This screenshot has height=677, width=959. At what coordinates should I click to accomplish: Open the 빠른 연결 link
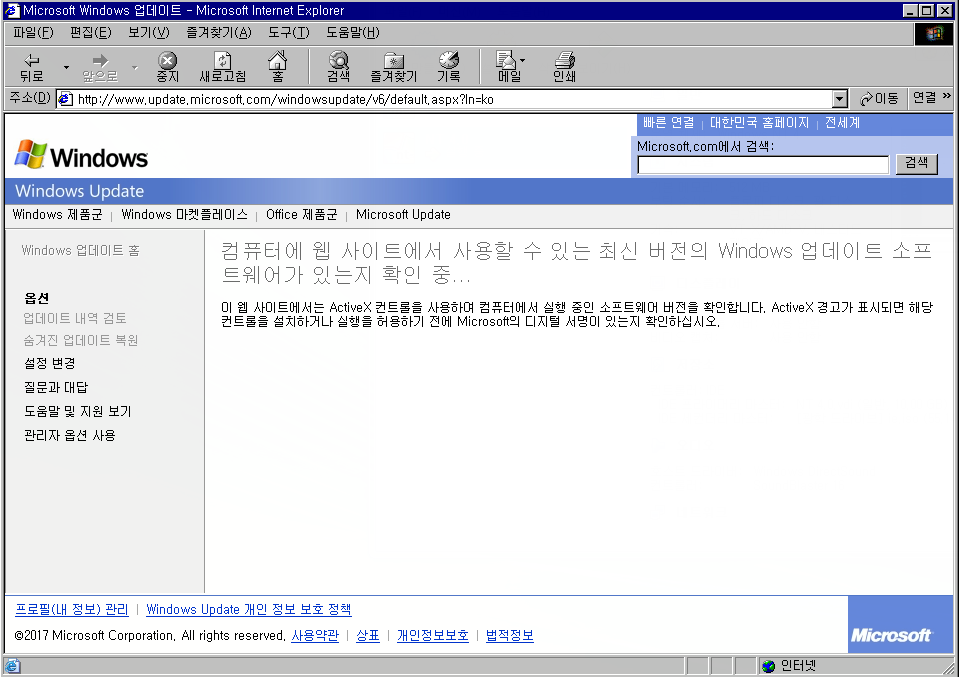[x=668, y=123]
